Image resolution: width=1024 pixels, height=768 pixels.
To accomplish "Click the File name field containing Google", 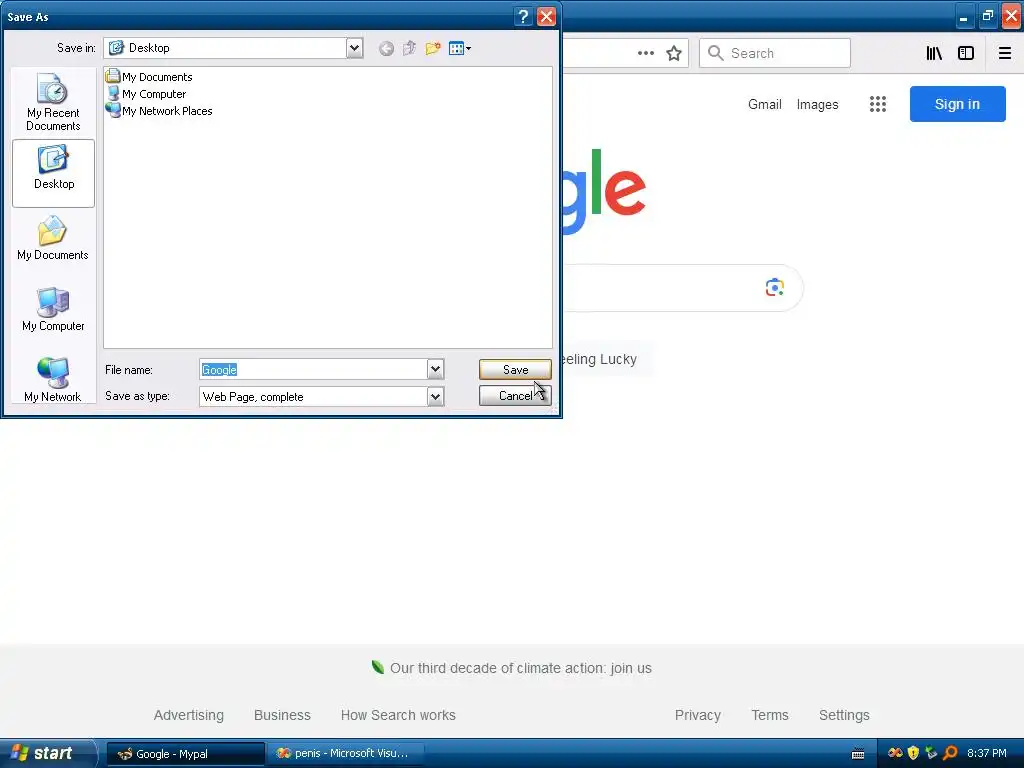I will click(x=313, y=370).
